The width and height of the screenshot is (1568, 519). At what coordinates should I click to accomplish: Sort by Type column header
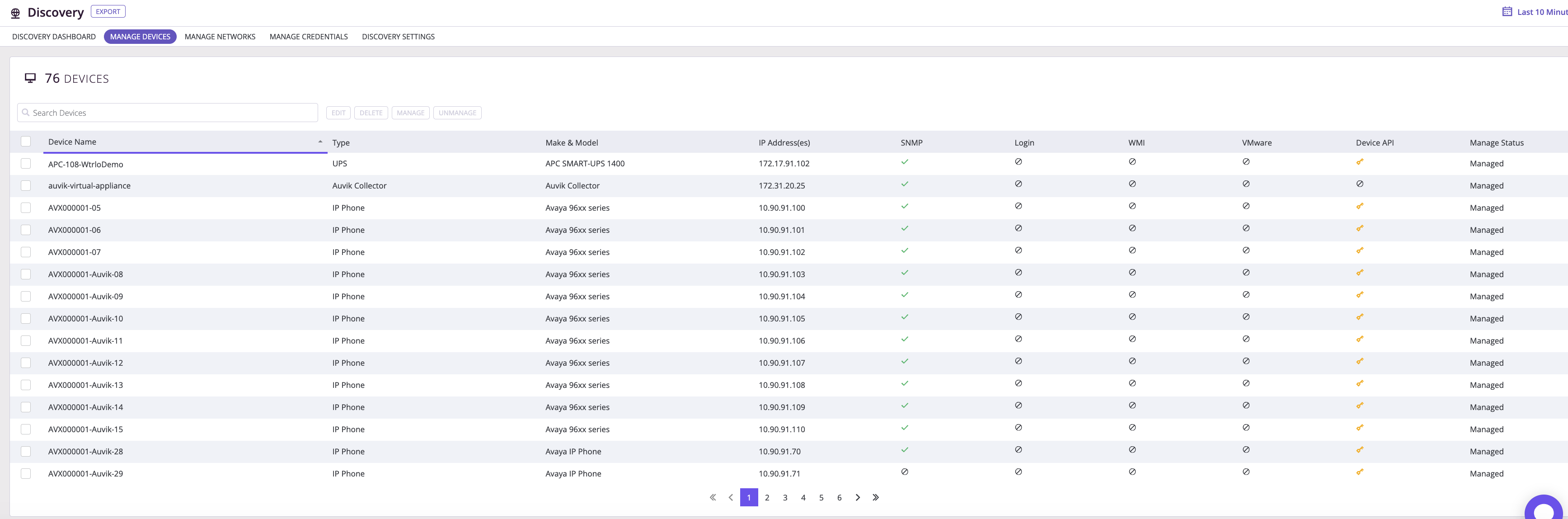click(341, 142)
